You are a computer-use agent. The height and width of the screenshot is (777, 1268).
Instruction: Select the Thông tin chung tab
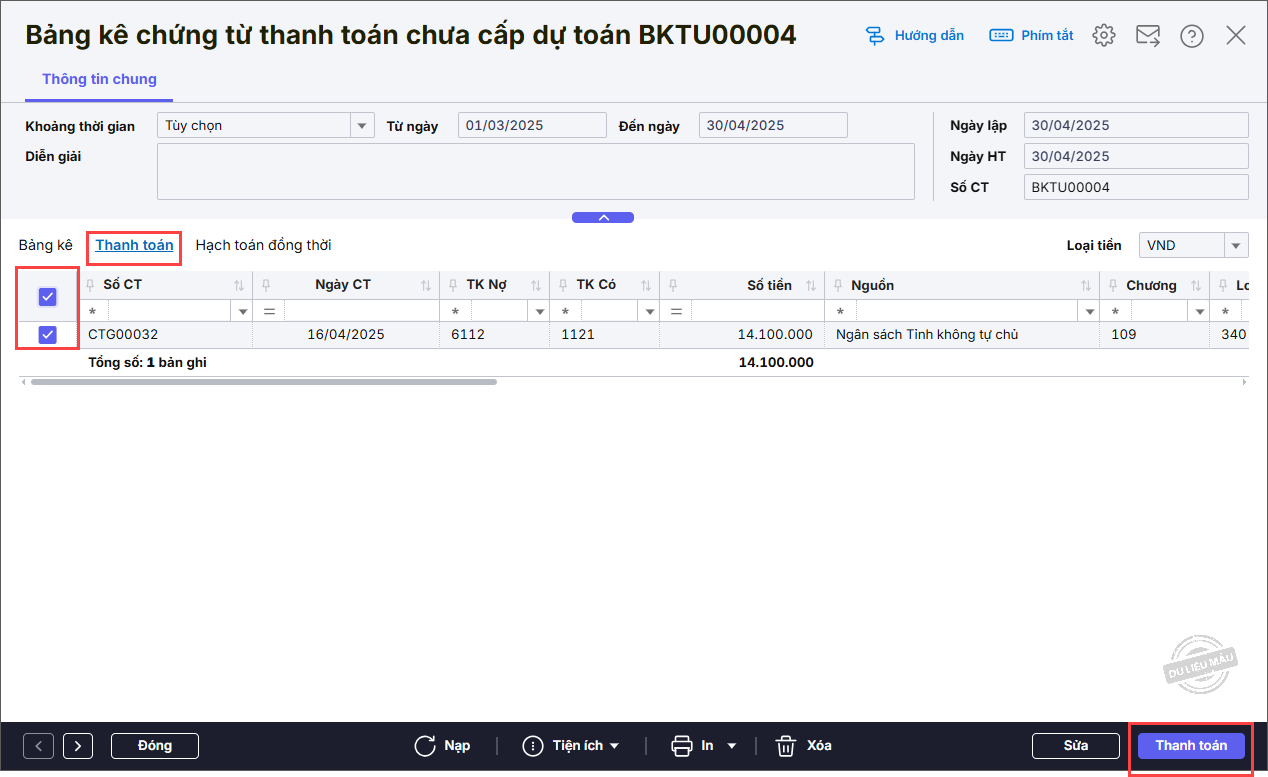pos(99,79)
